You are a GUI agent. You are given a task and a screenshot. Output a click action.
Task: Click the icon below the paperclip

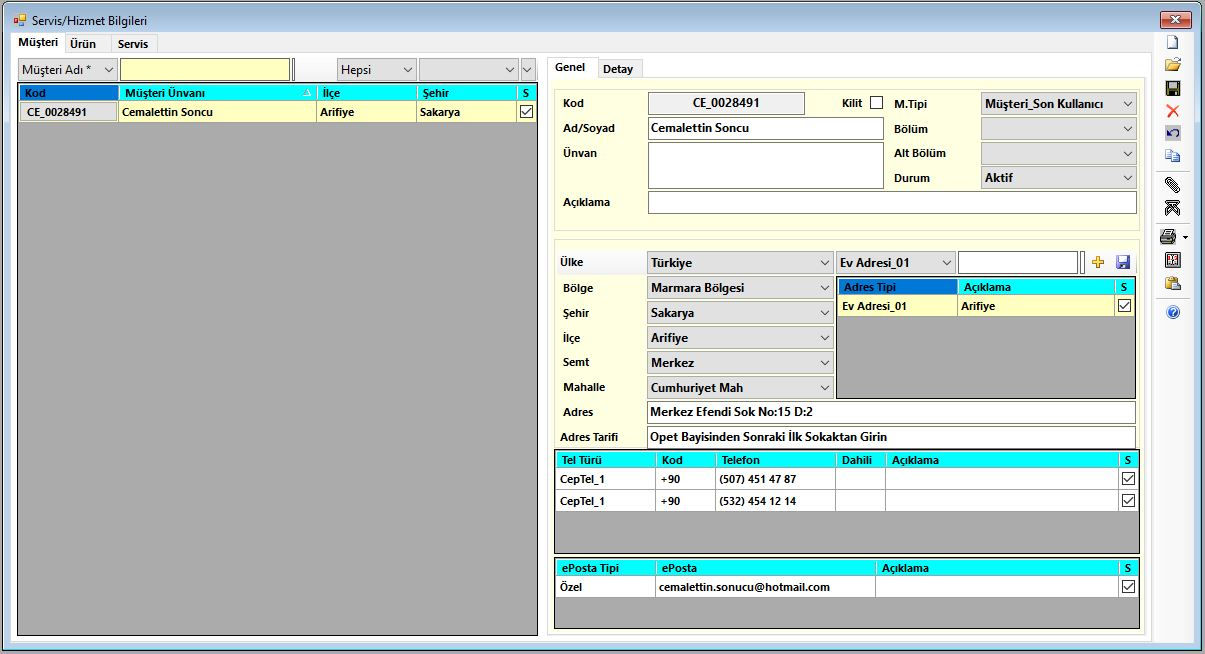[x=1173, y=207]
